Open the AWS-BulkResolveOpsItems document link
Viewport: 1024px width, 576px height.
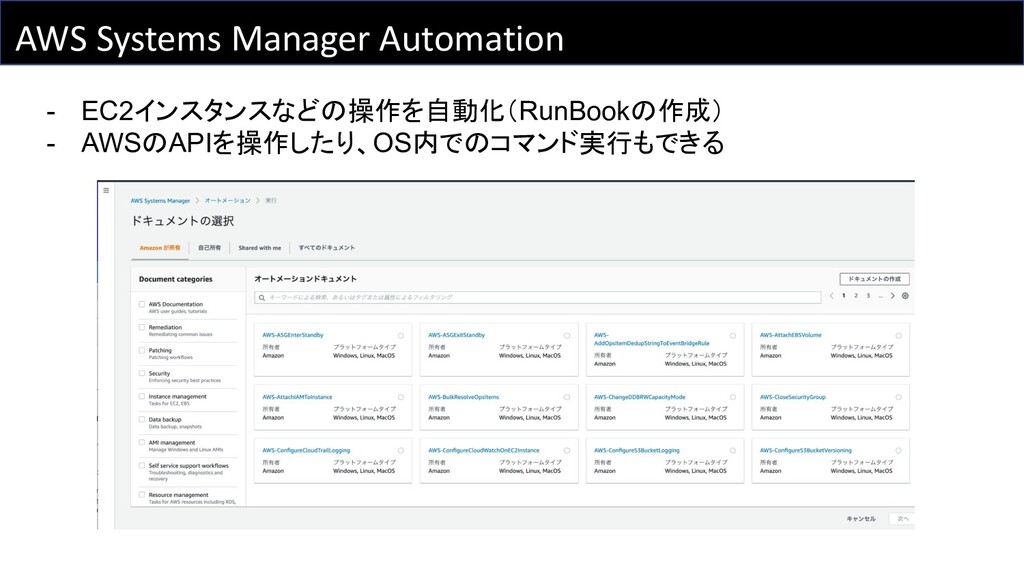464,397
